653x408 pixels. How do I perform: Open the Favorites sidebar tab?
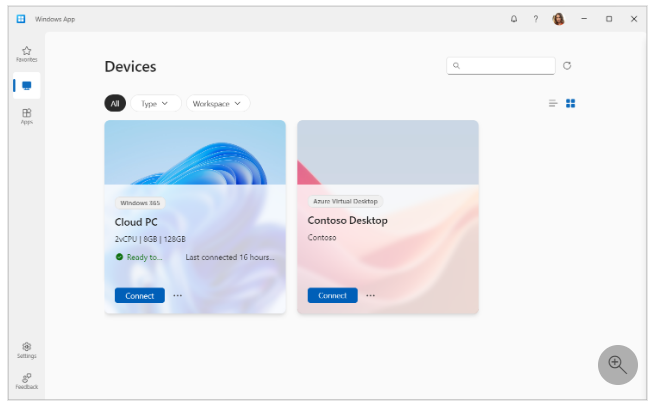(x=27, y=54)
